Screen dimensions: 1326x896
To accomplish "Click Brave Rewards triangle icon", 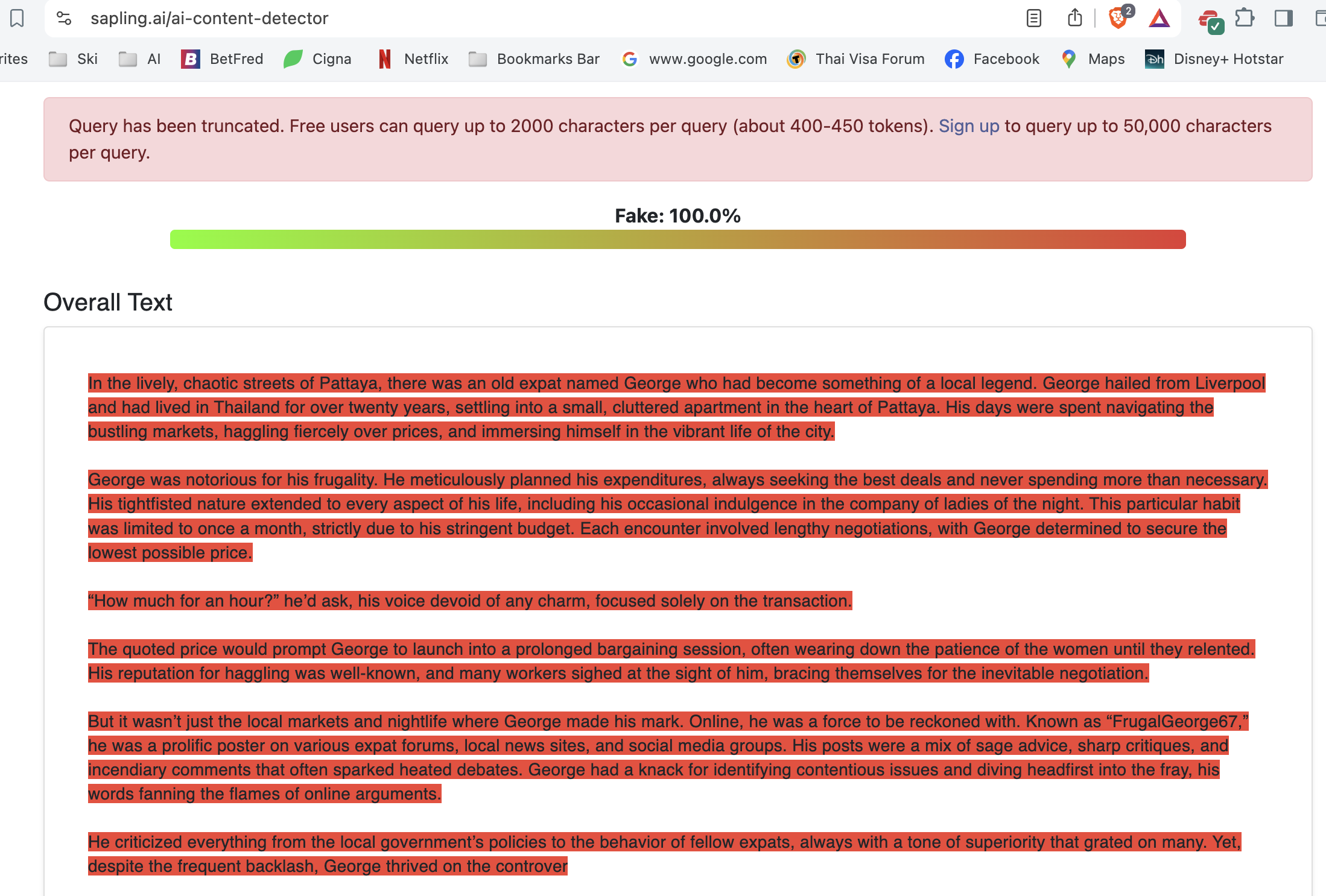I will (1159, 18).
